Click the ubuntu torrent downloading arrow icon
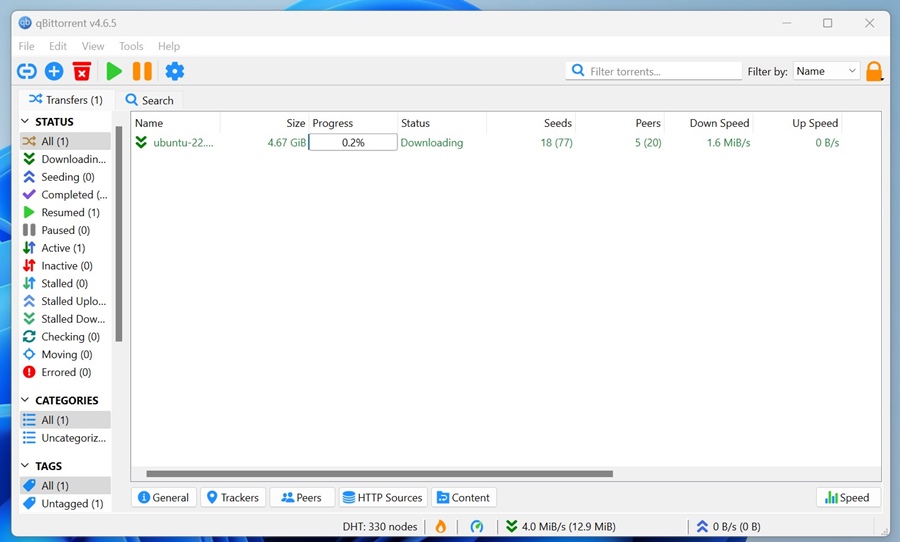 pos(141,142)
